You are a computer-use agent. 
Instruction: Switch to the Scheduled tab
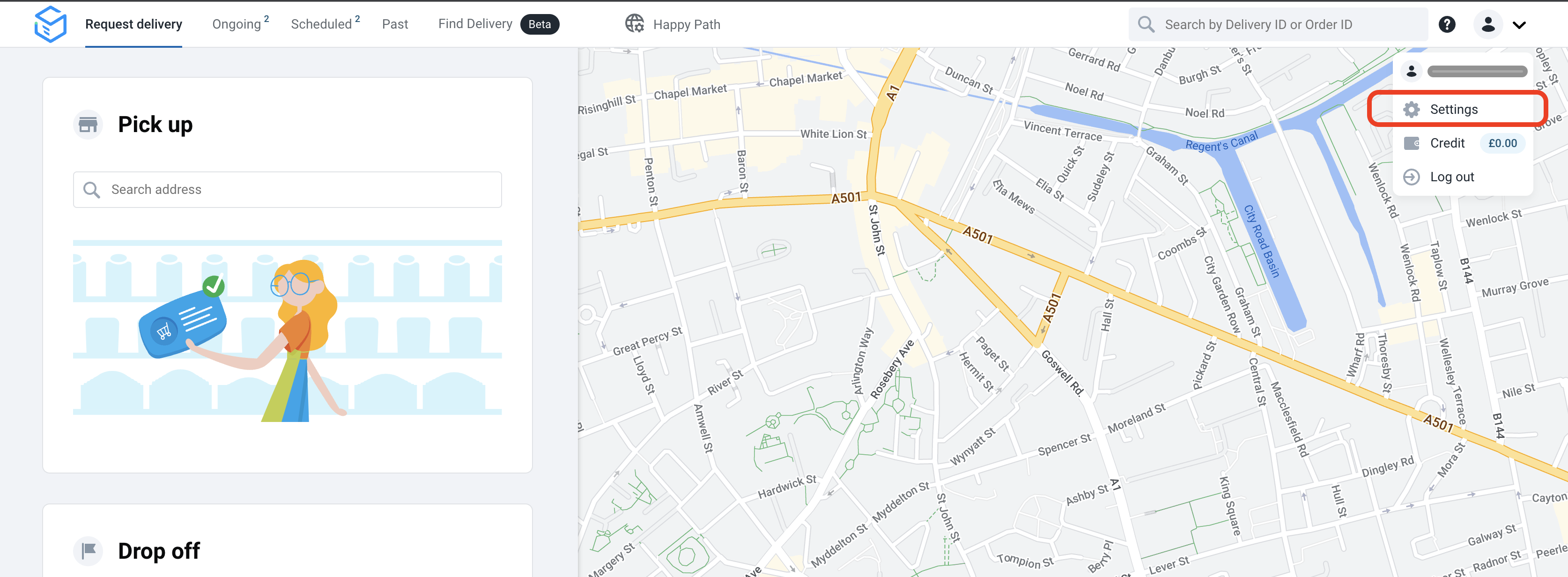(x=321, y=24)
